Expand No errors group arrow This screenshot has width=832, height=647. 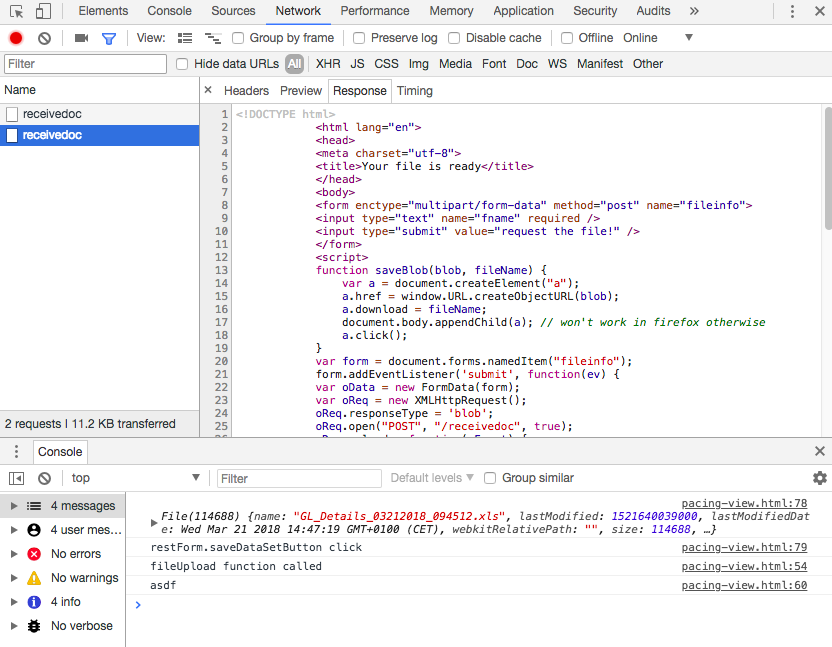[14, 554]
